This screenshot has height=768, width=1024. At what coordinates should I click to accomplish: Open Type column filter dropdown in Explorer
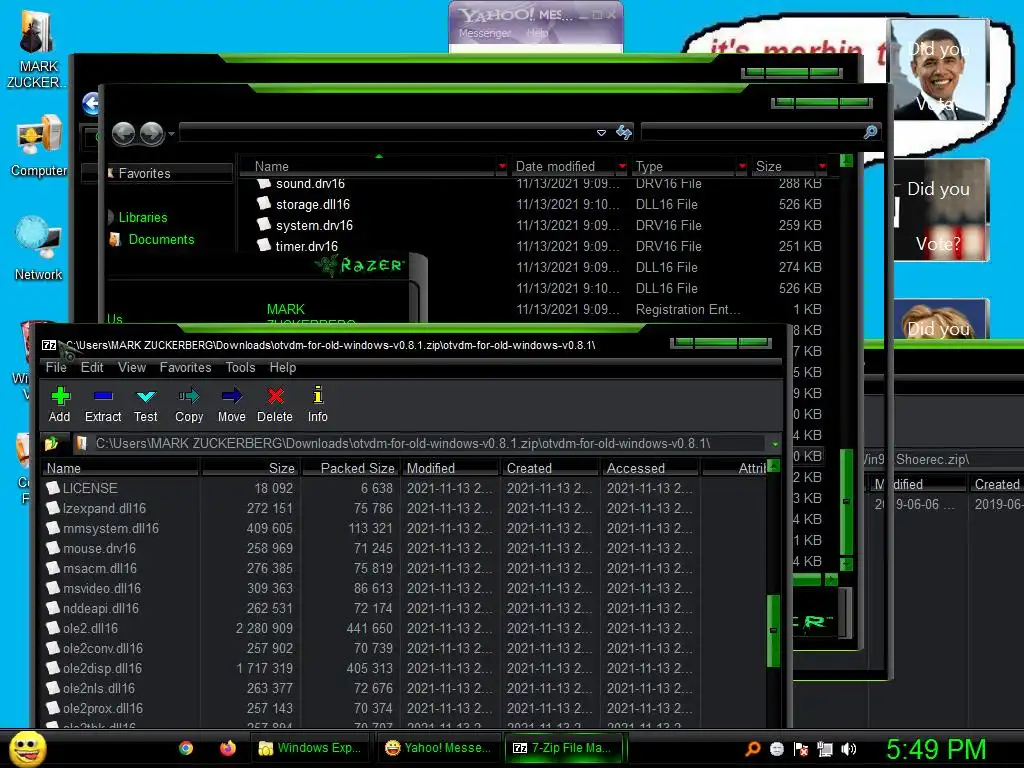[742, 167]
